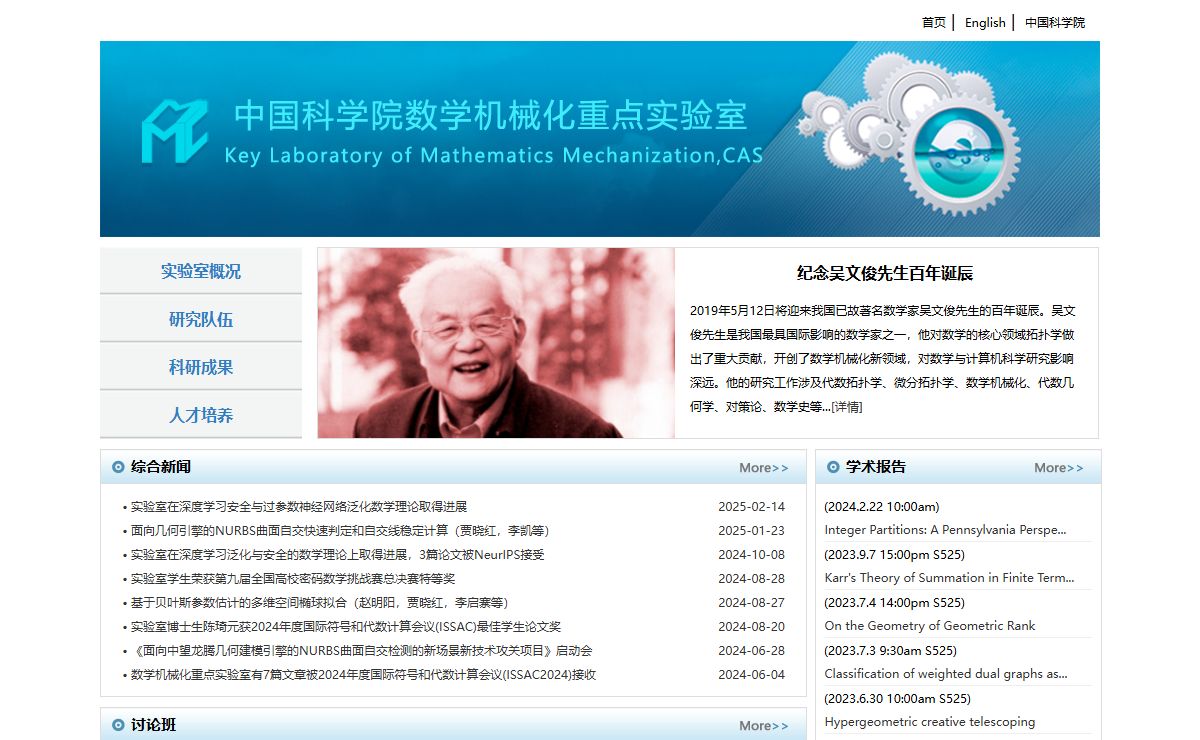Visit the 中国科学院 top link
This screenshot has width=1200, height=740.
pos(1054,22)
